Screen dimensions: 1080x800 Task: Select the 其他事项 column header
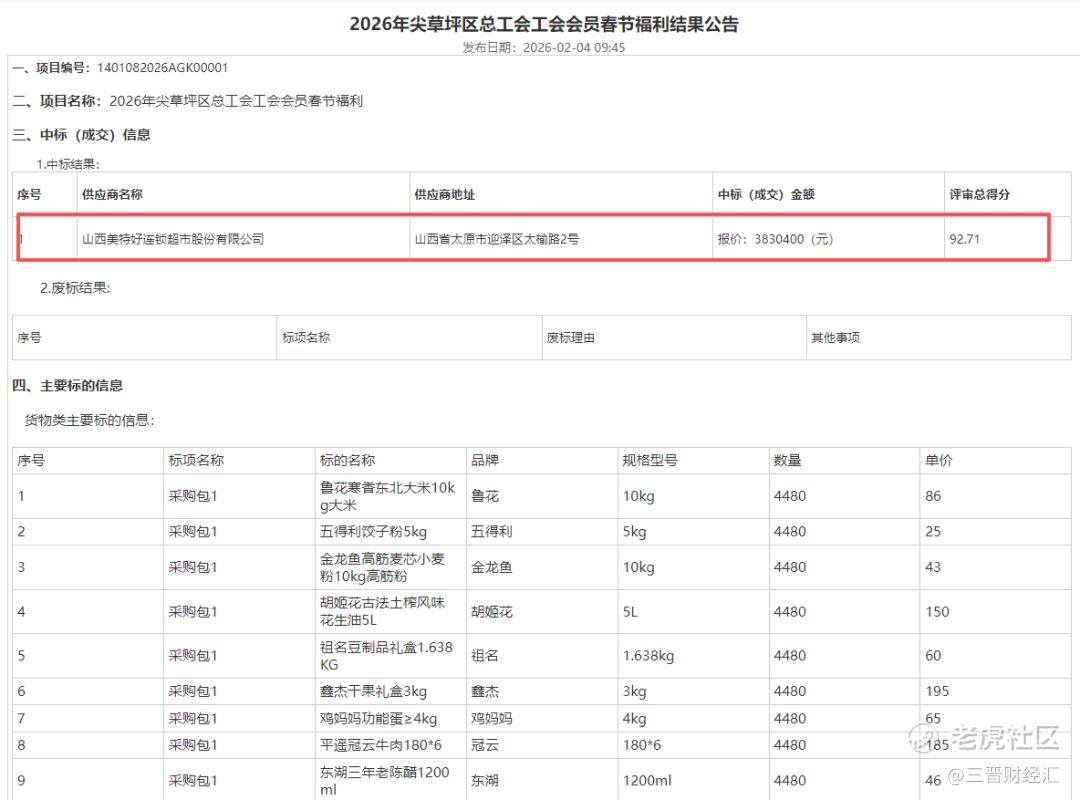coord(835,338)
